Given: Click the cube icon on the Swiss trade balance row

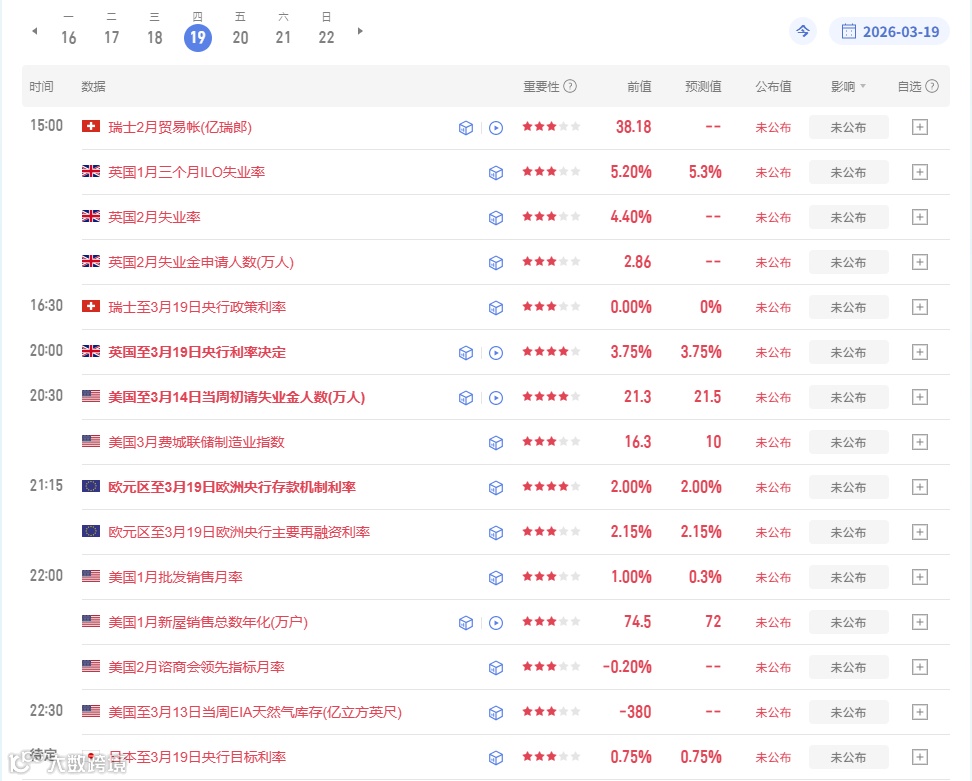Looking at the screenshot, I should coord(466,127).
